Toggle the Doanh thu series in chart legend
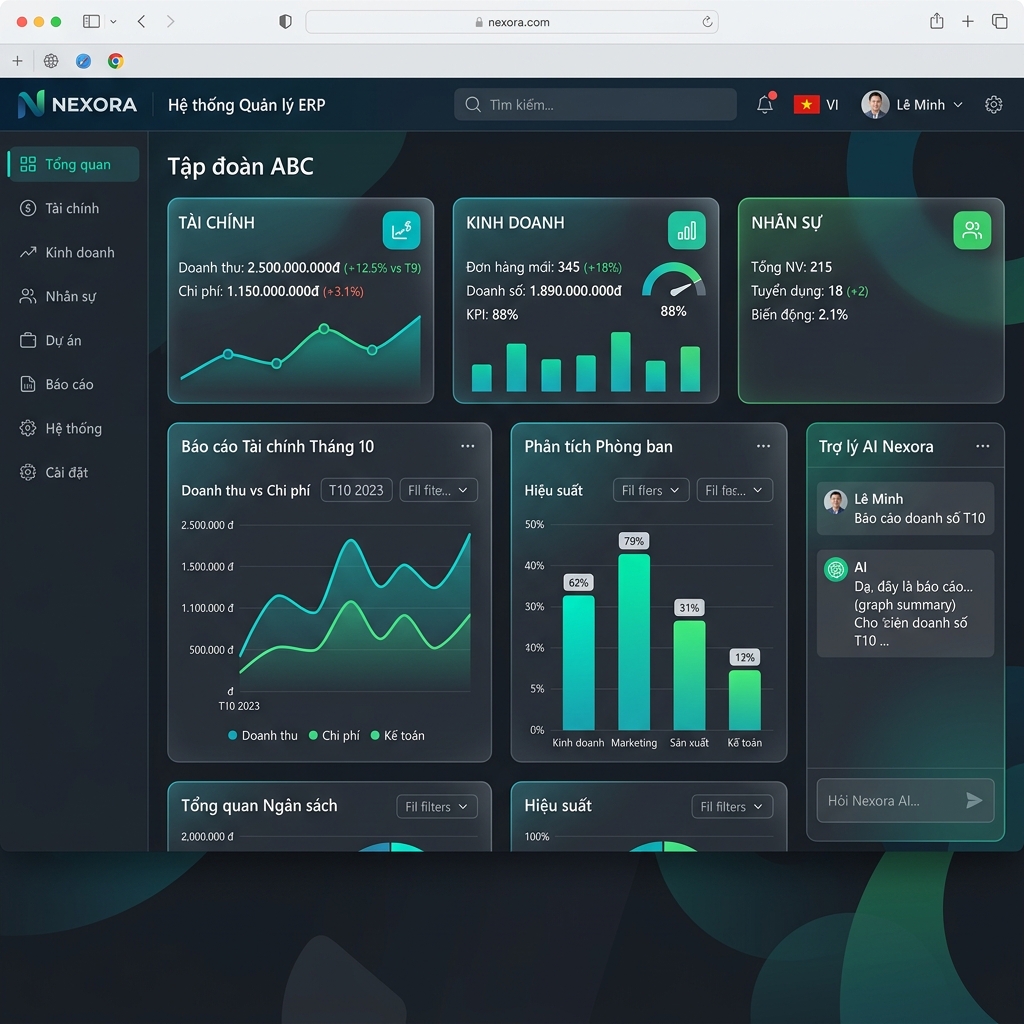 click(x=262, y=733)
